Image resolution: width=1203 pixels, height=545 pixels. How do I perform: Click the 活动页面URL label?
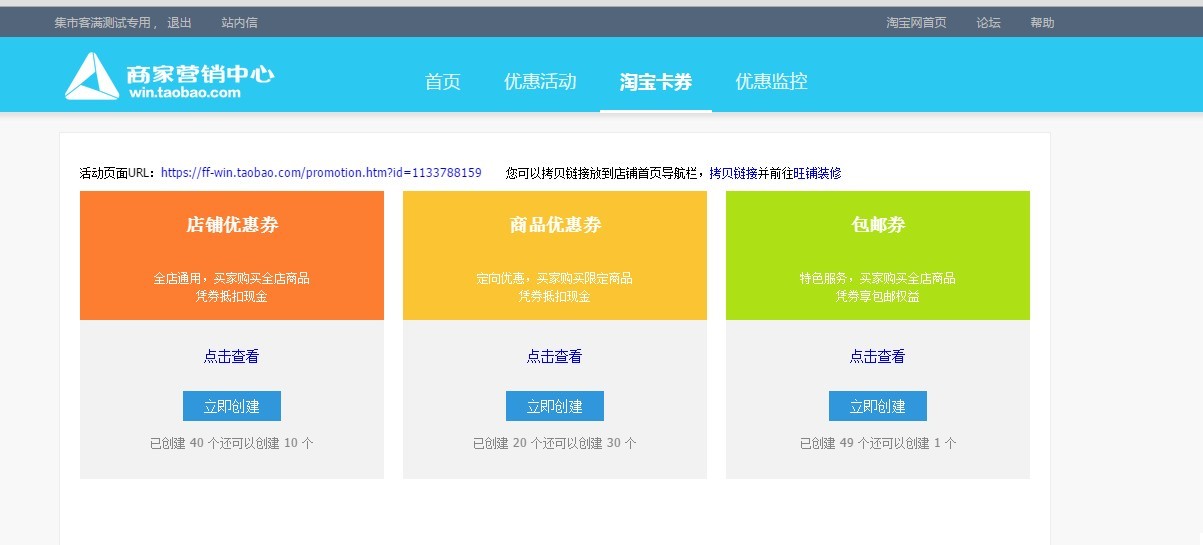(x=117, y=173)
